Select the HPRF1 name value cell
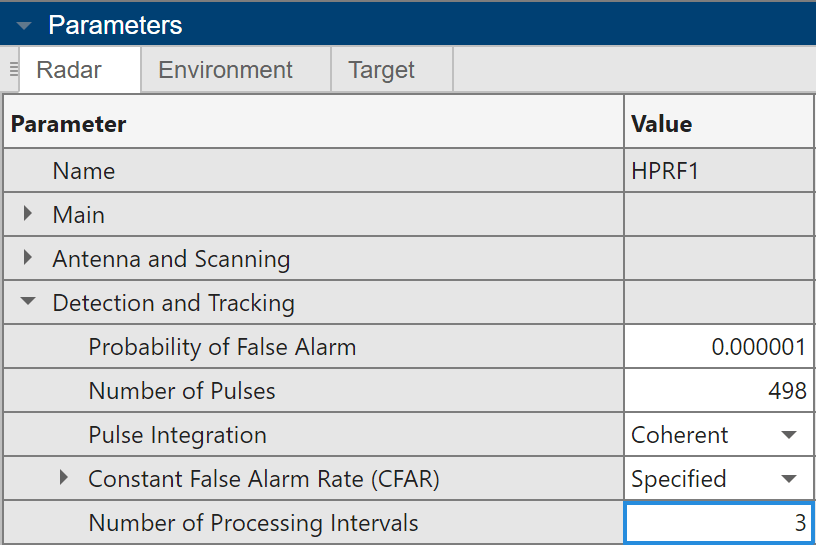 718,171
